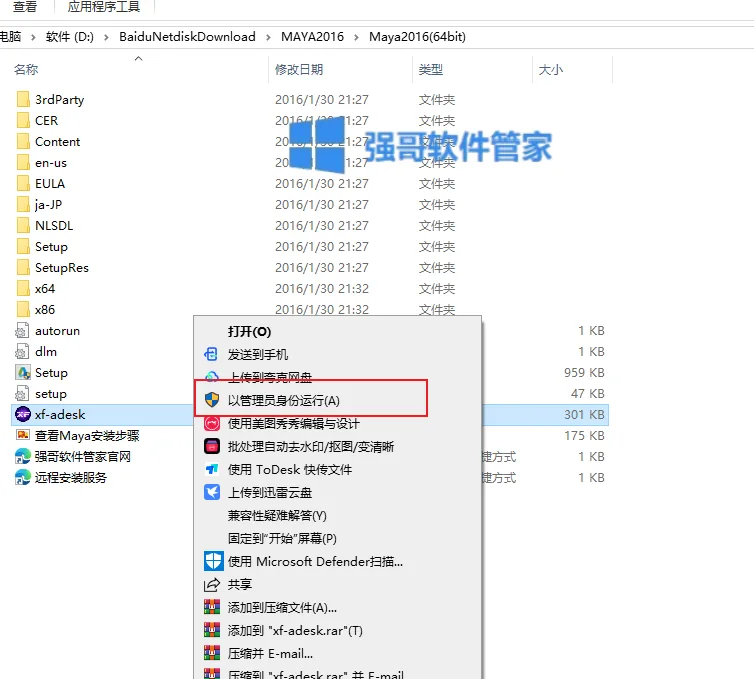Click the 迅雷云盘 upload icon
Image resolution: width=754 pixels, height=679 pixels.
click(212, 492)
